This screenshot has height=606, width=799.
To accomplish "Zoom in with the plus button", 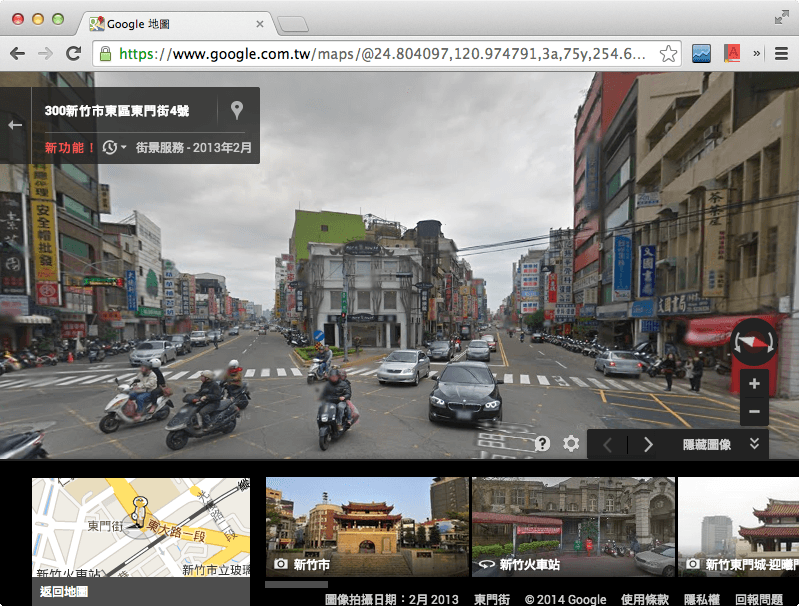I will [x=754, y=384].
